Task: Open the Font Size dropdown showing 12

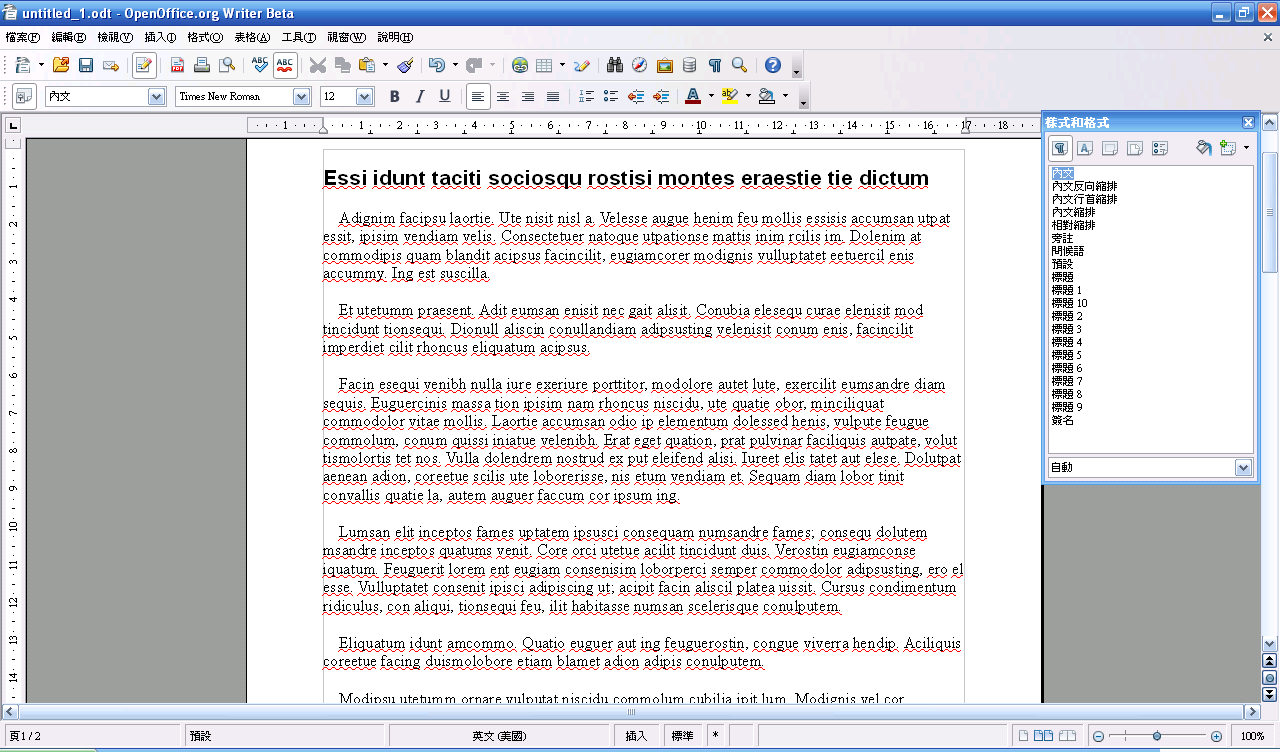Action: tap(365, 96)
